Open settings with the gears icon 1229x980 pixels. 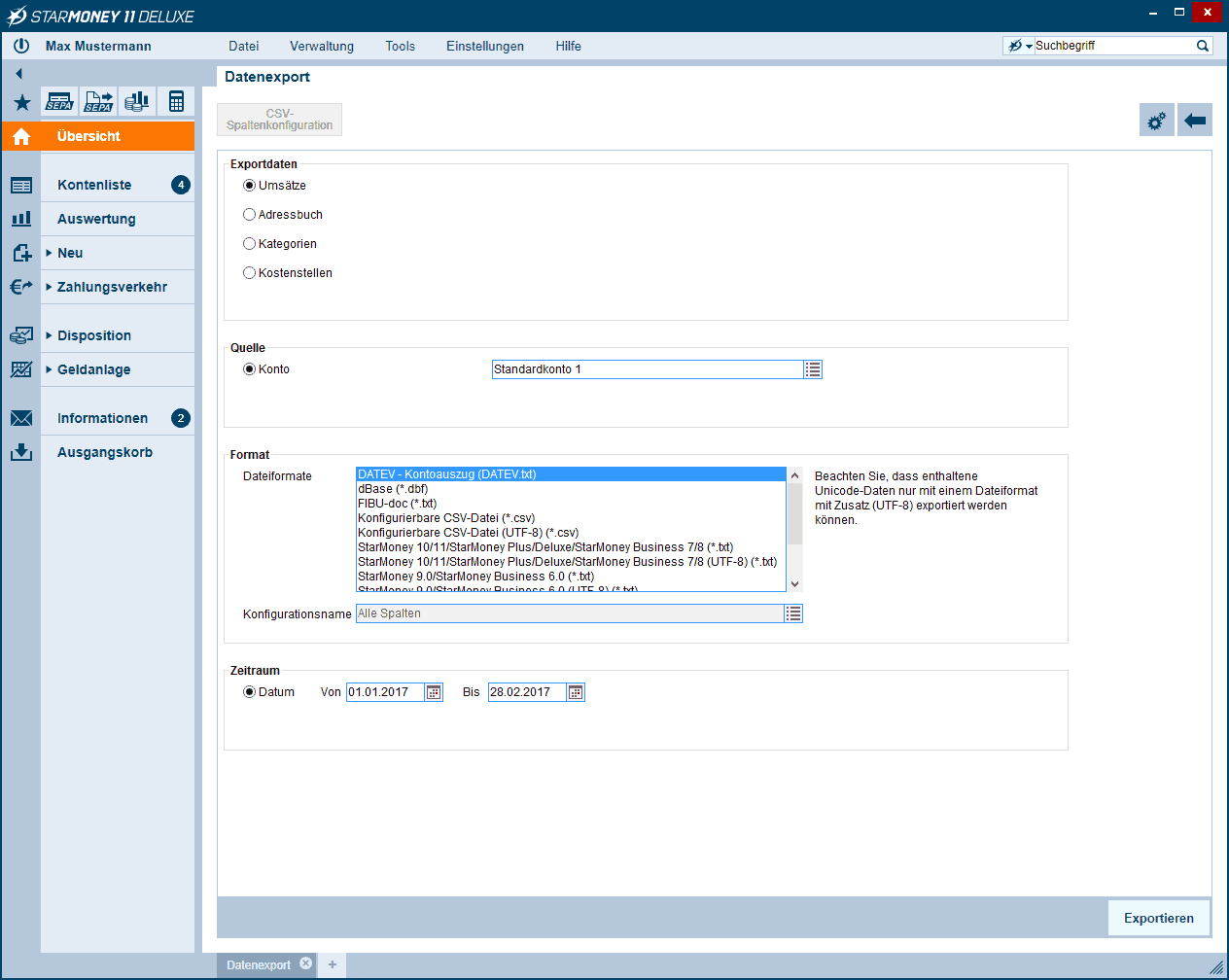coord(1157,121)
